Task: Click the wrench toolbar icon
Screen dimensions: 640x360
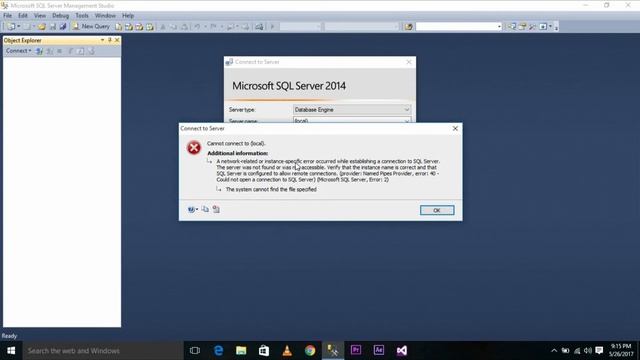Action: [532, 27]
